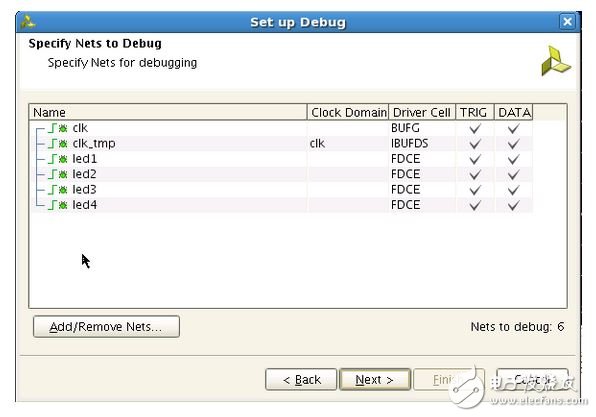Open the Add/Remove Nets dialog
Viewport: 596px width, 417px height.
tap(106, 327)
